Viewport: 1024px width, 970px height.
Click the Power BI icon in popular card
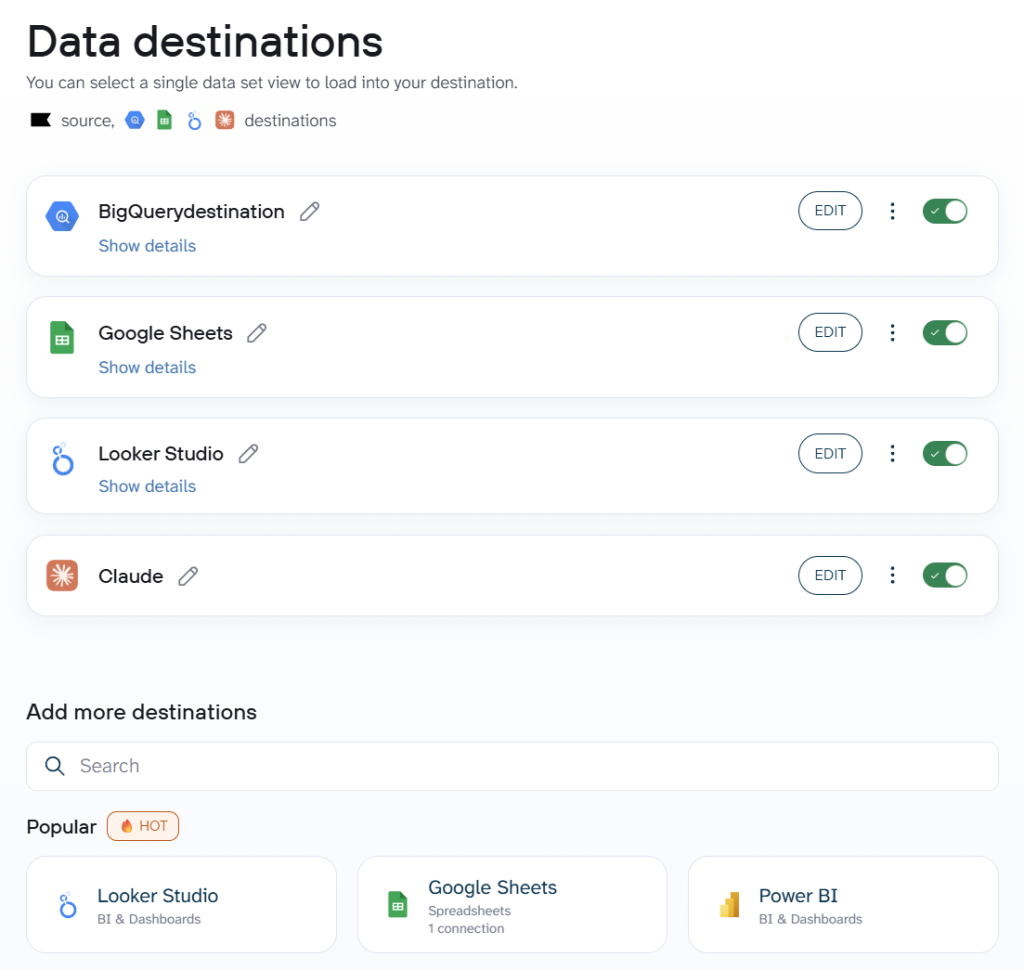(729, 905)
